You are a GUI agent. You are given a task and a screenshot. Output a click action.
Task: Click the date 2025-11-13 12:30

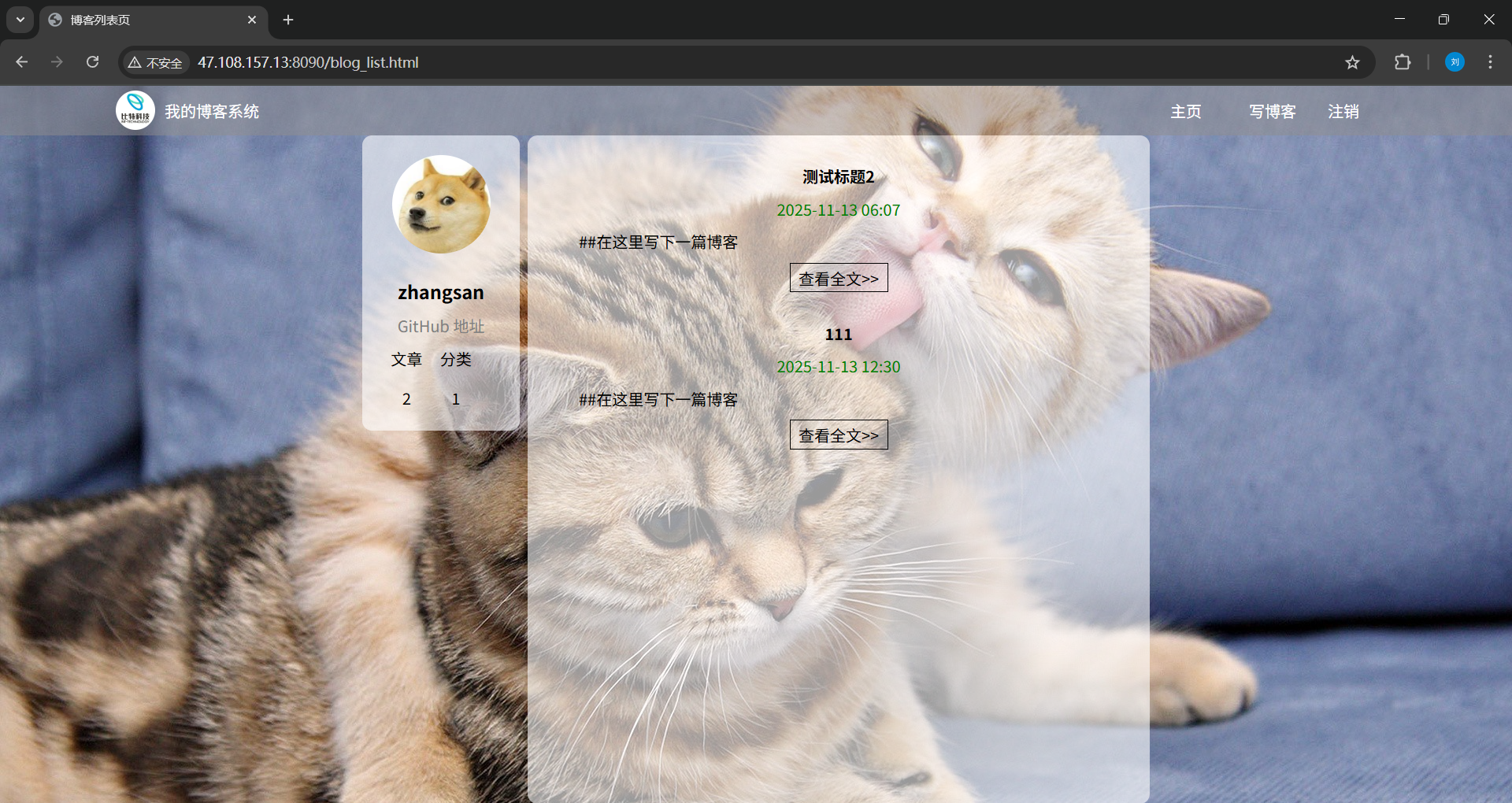pos(839,367)
